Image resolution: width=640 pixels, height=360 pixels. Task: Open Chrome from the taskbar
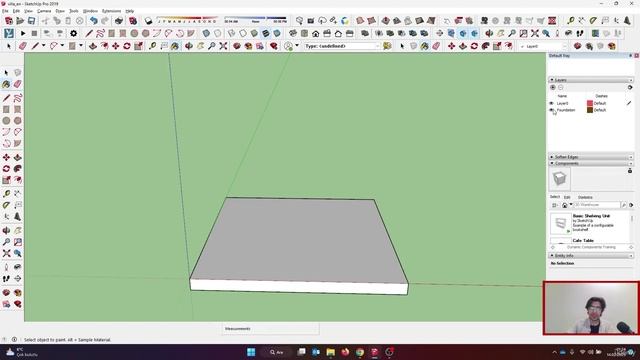pos(360,352)
